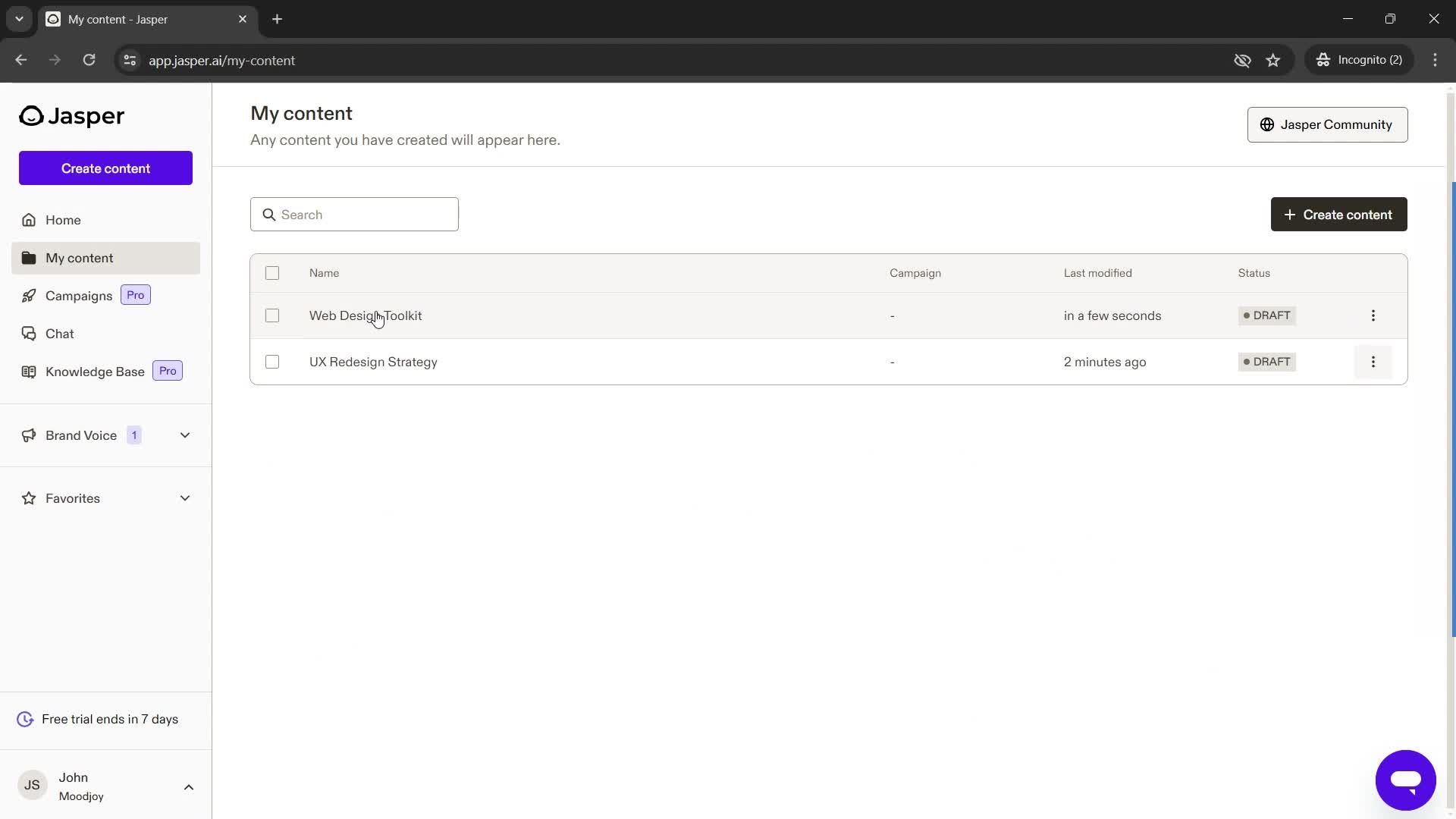Click the top-right Create content button
The height and width of the screenshot is (819, 1456).
tap(1338, 214)
